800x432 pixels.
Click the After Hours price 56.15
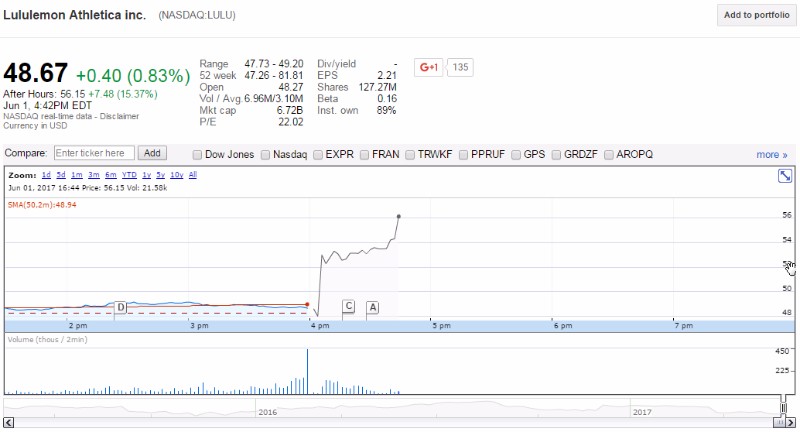pyautogui.click(x=72, y=94)
